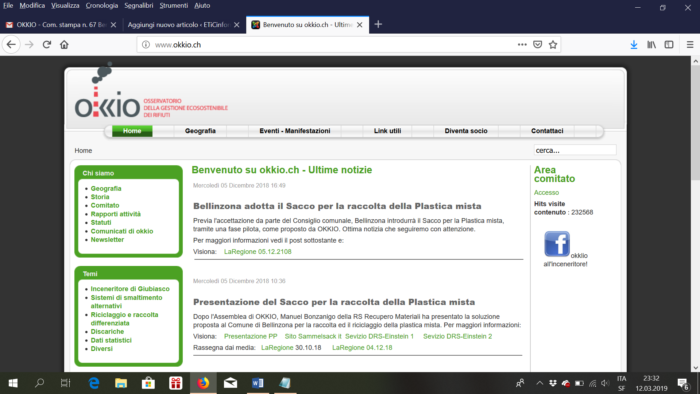Bookmark this page with the star
The height and width of the screenshot is (394, 700).
pos(553,45)
